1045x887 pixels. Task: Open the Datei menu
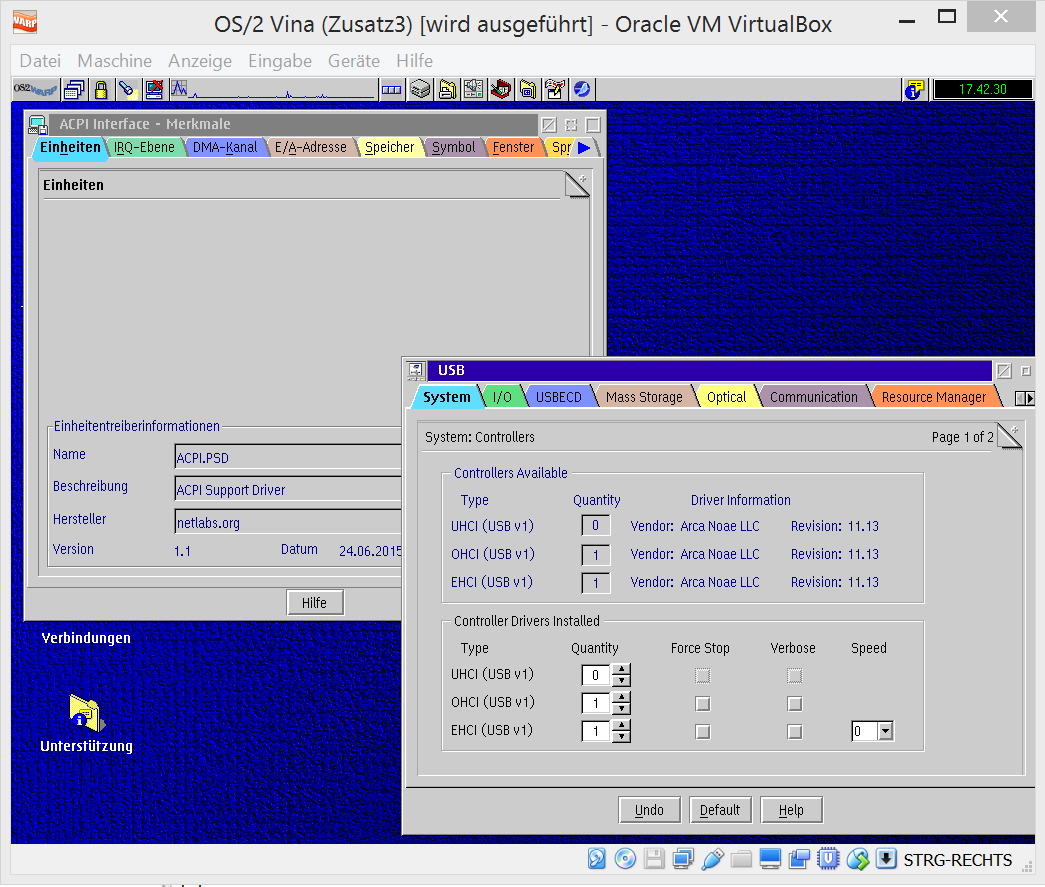40,61
